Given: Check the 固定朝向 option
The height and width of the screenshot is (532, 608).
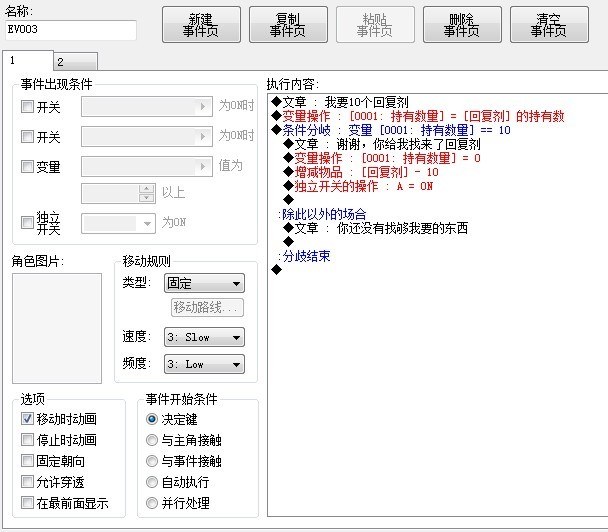Looking at the screenshot, I should pos(27,461).
